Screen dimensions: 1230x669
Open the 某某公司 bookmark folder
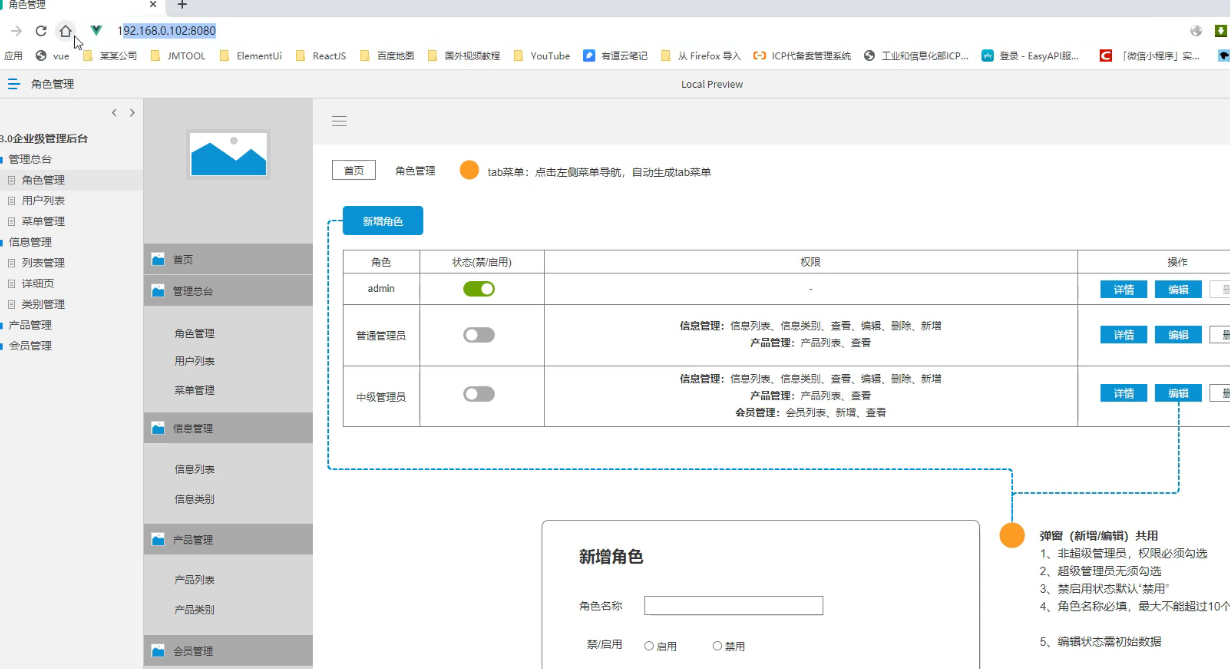[x=110, y=56]
